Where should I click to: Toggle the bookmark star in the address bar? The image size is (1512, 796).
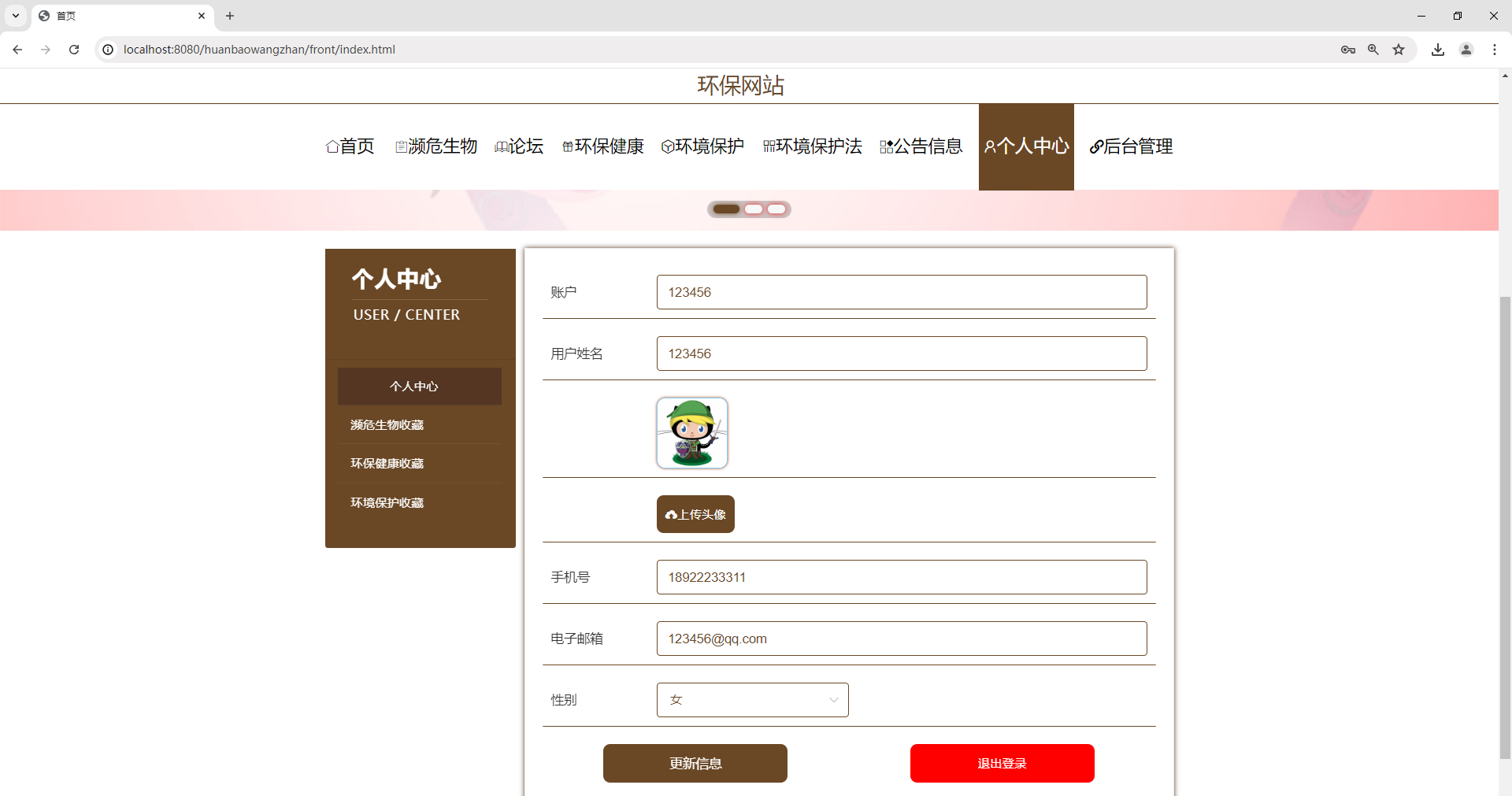[x=1399, y=49]
